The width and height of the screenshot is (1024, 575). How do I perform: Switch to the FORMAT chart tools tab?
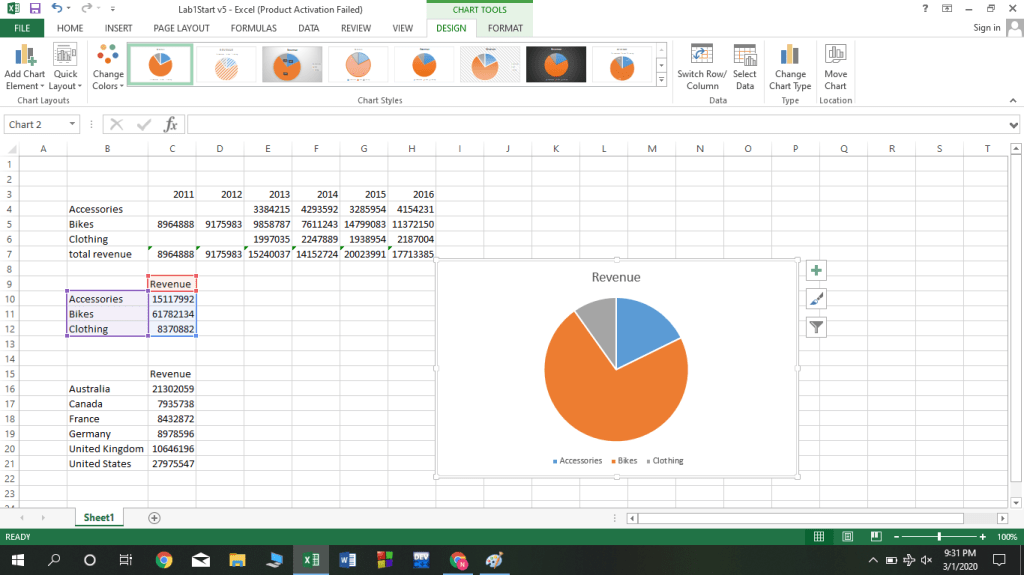tap(505, 28)
